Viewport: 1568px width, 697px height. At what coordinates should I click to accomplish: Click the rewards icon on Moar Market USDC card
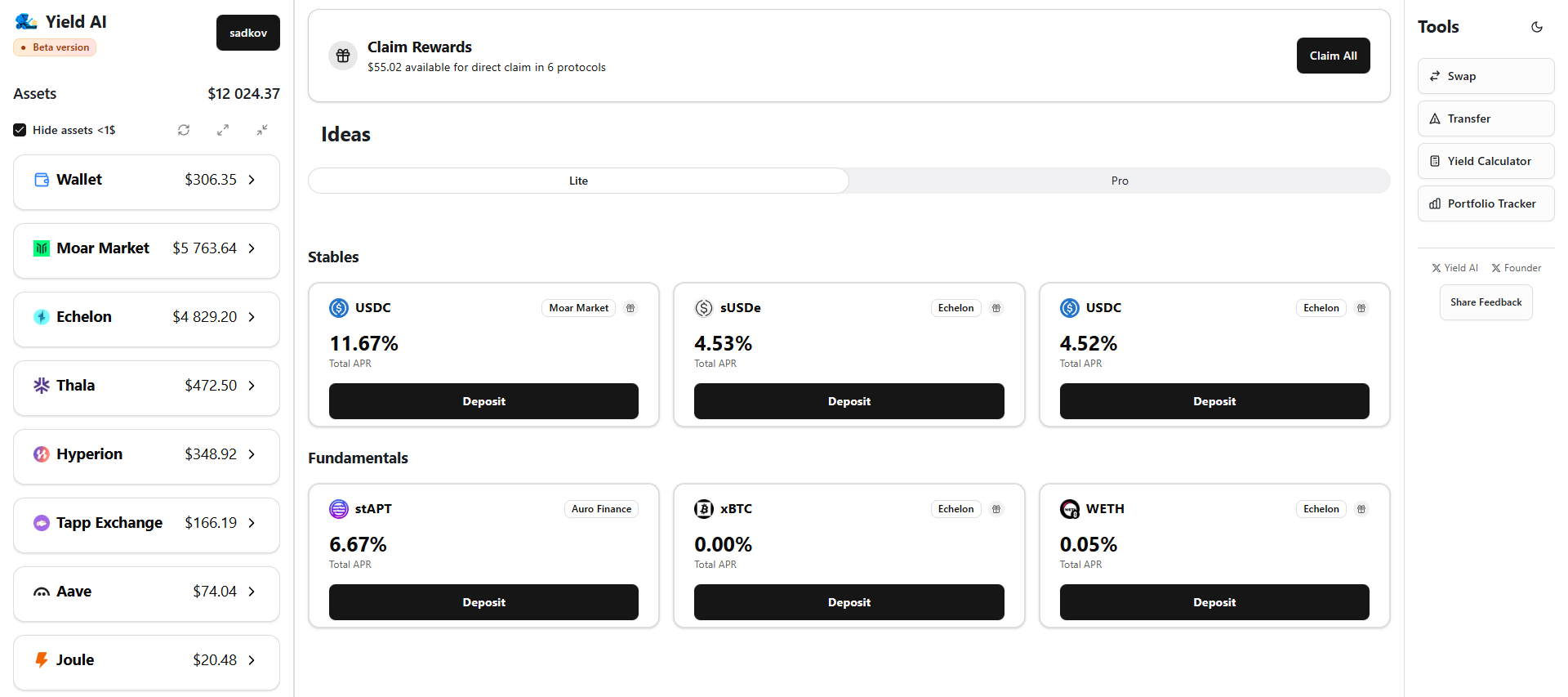click(630, 308)
